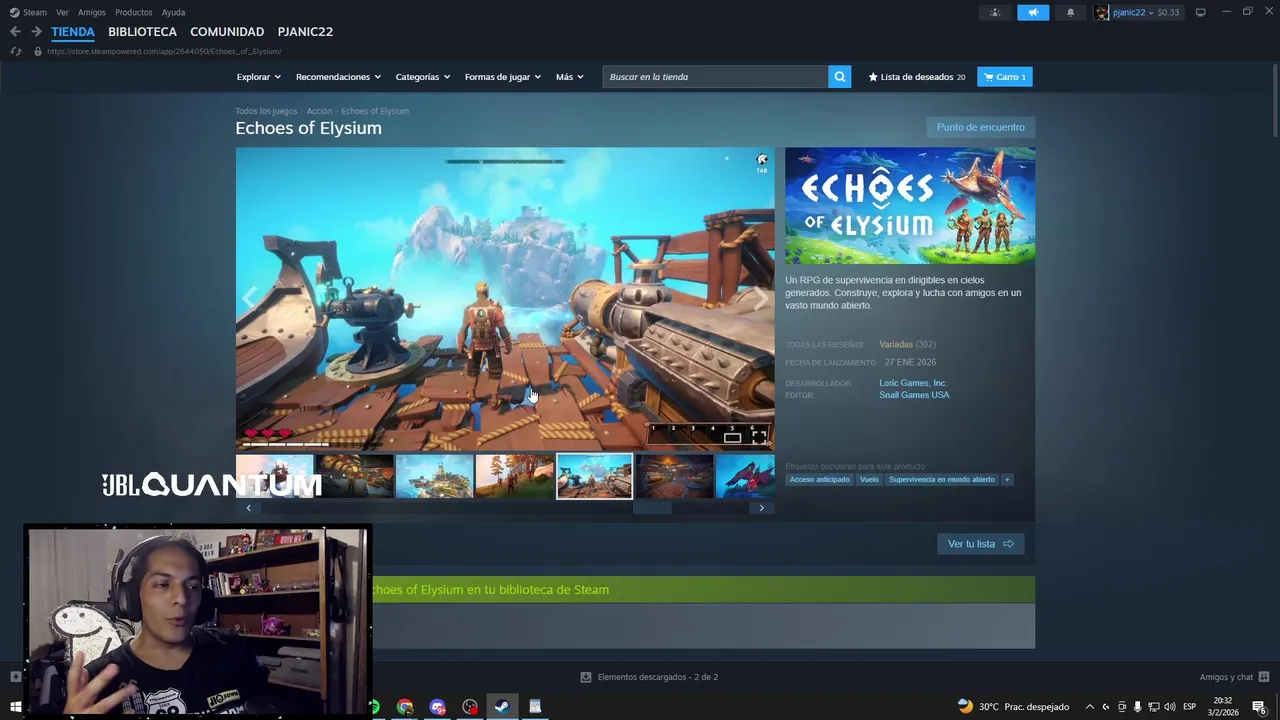1280x720 pixels.
Task: Click the left arrow under thumbnail strip
Action: pyautogui.click(x=248, y=508)
